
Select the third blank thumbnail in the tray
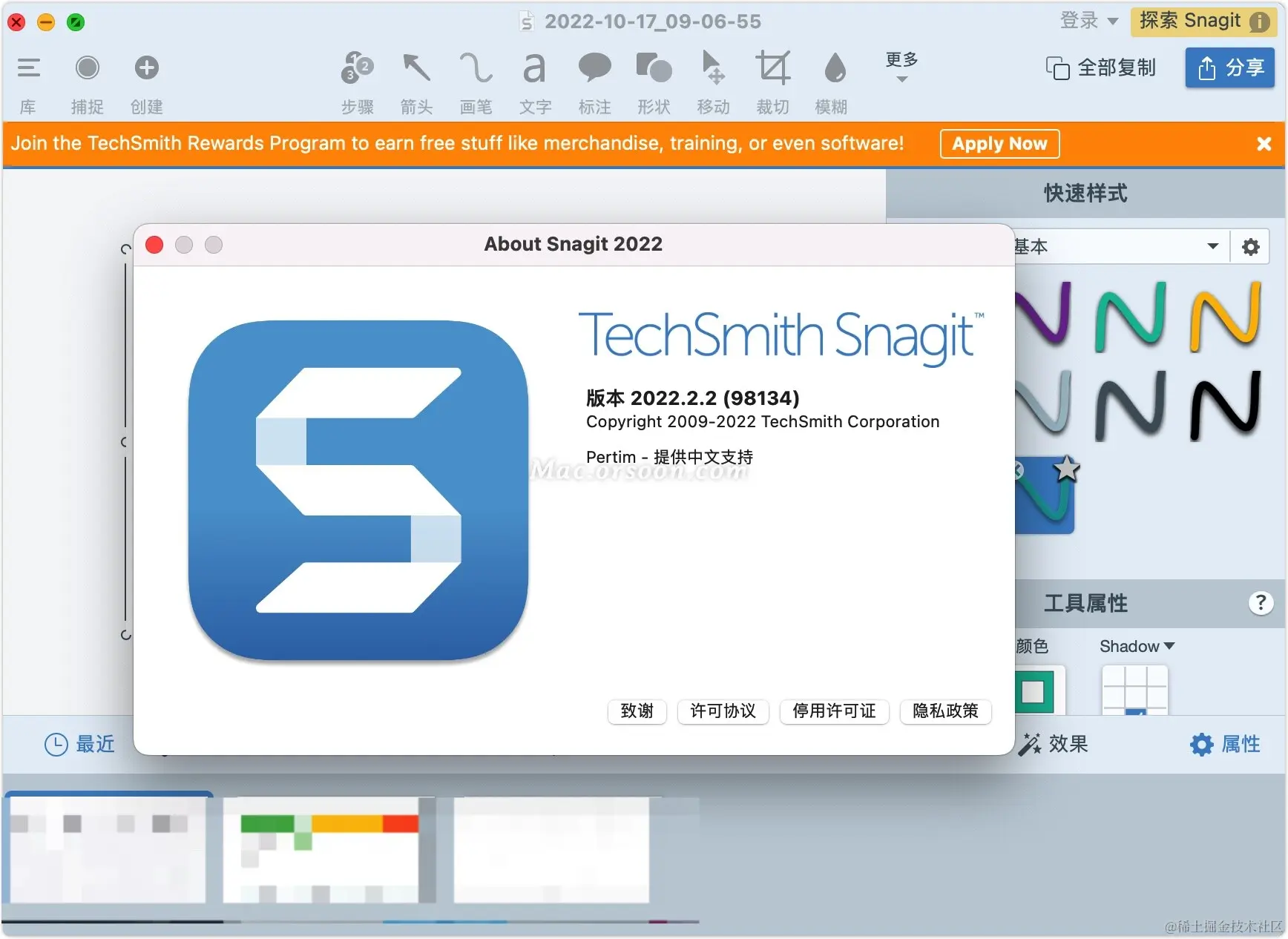coord(551,849)
